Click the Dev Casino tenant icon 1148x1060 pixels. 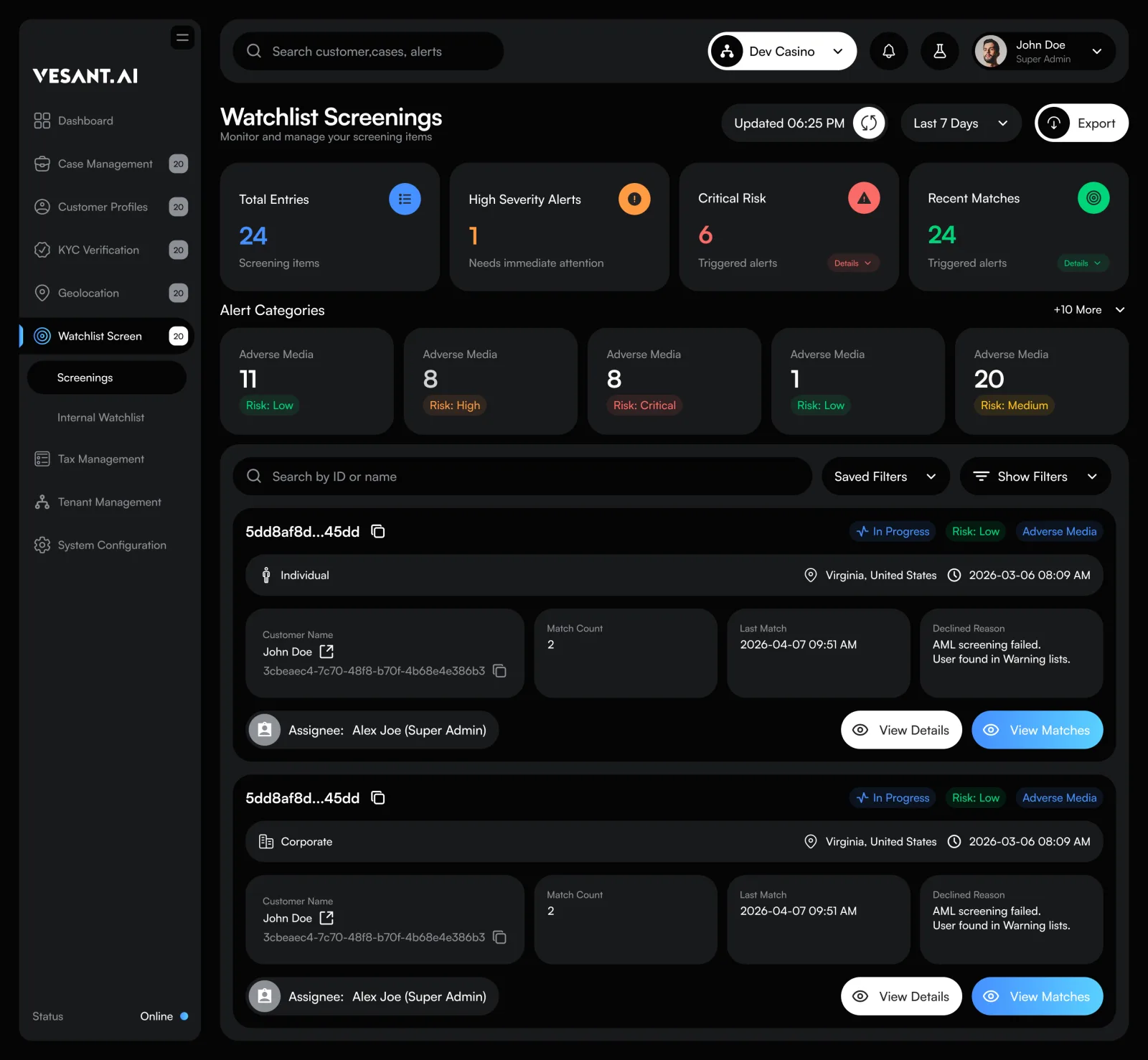pyautogui.click(x=727, y=51)
